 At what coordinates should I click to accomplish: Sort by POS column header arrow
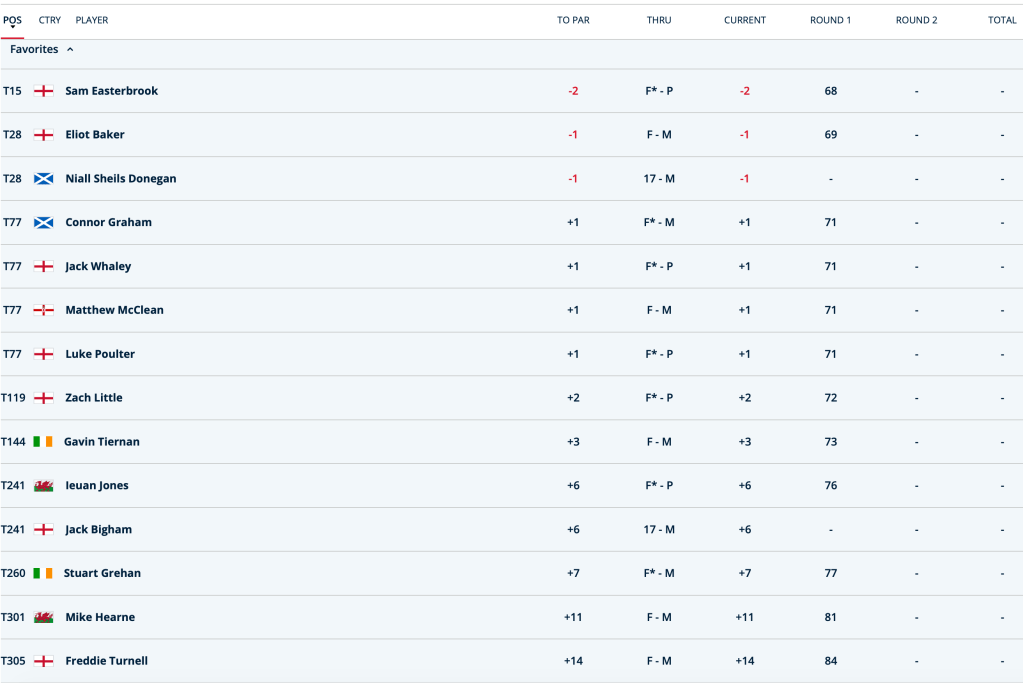coord(12,27)
